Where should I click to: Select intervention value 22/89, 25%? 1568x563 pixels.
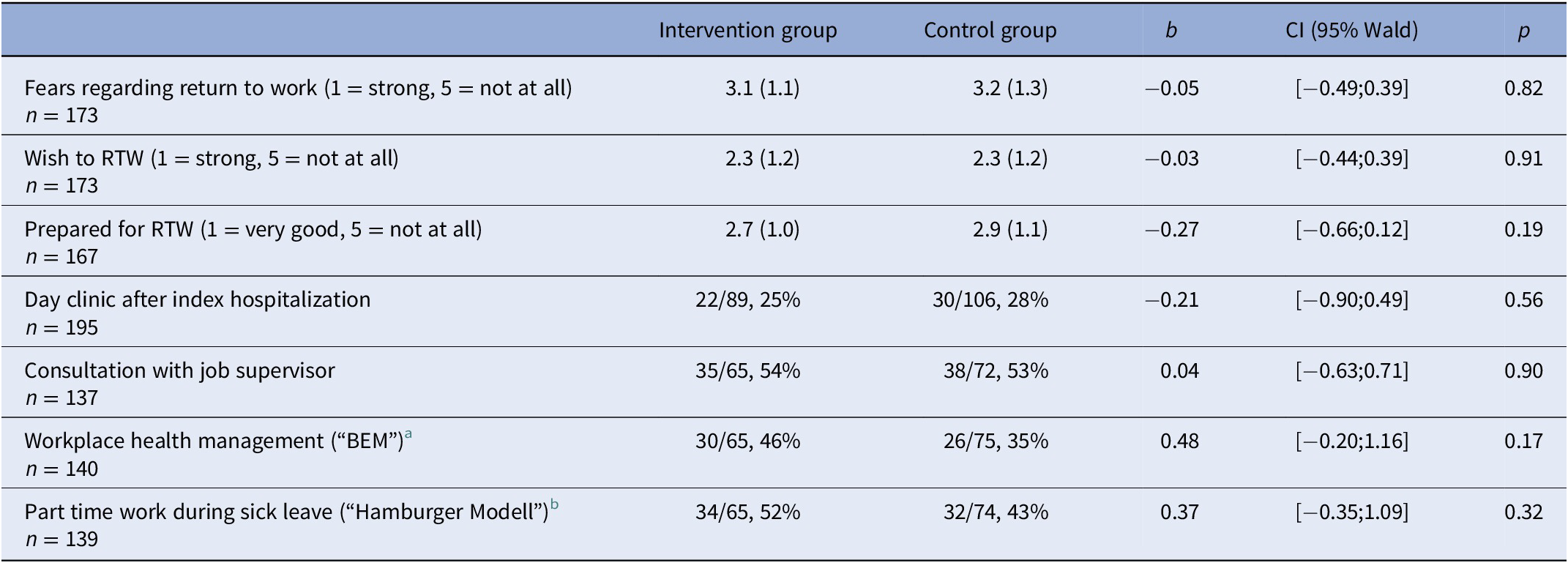coord(747,299)
